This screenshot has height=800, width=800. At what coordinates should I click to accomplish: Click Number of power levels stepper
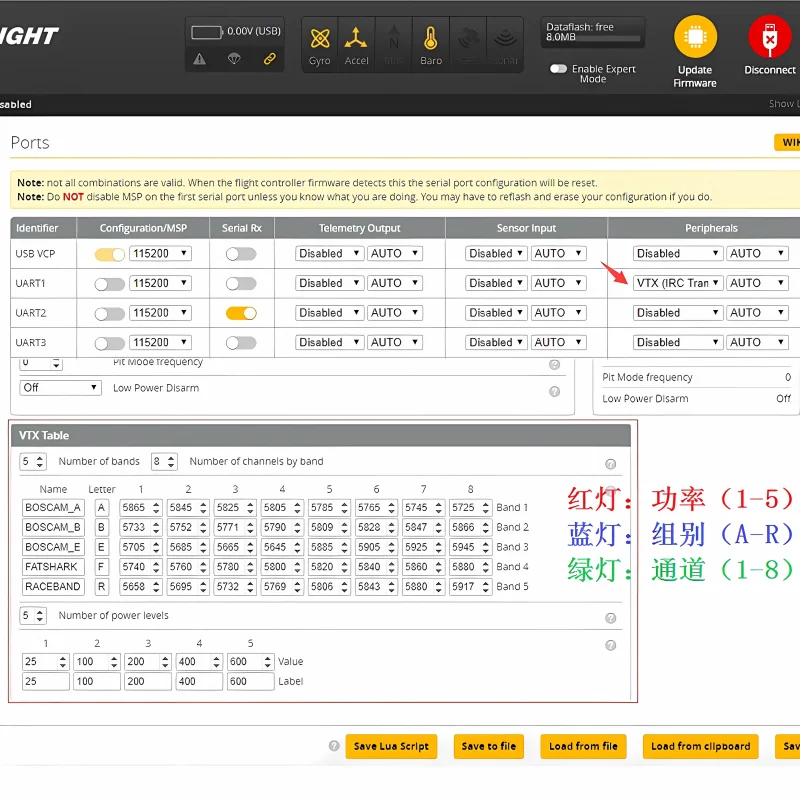(x=33, y=616)
